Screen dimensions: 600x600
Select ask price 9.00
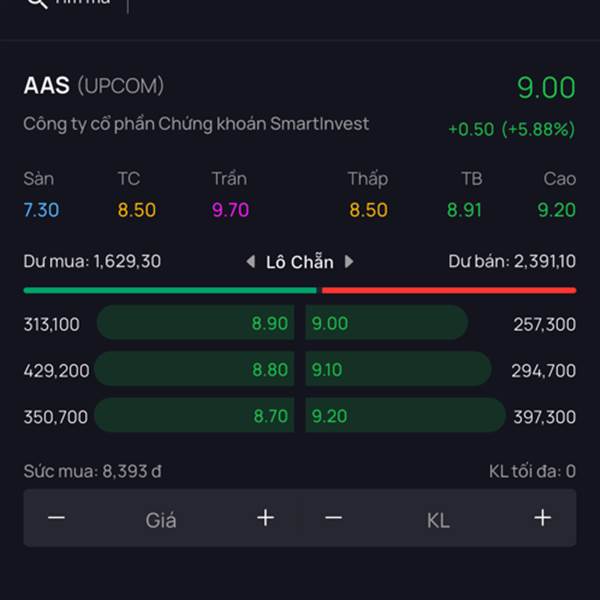(330, 323)
